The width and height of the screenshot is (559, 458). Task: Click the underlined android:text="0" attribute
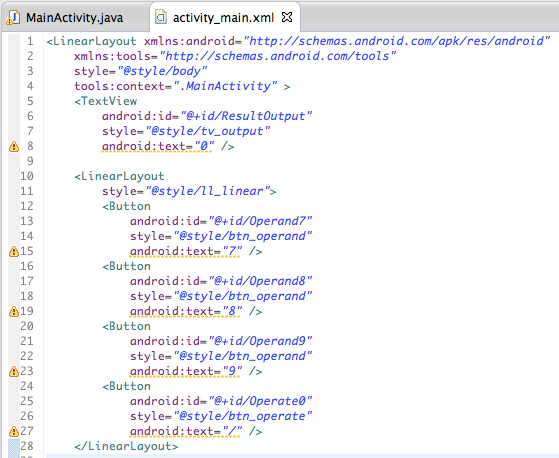tap(158, 146)
